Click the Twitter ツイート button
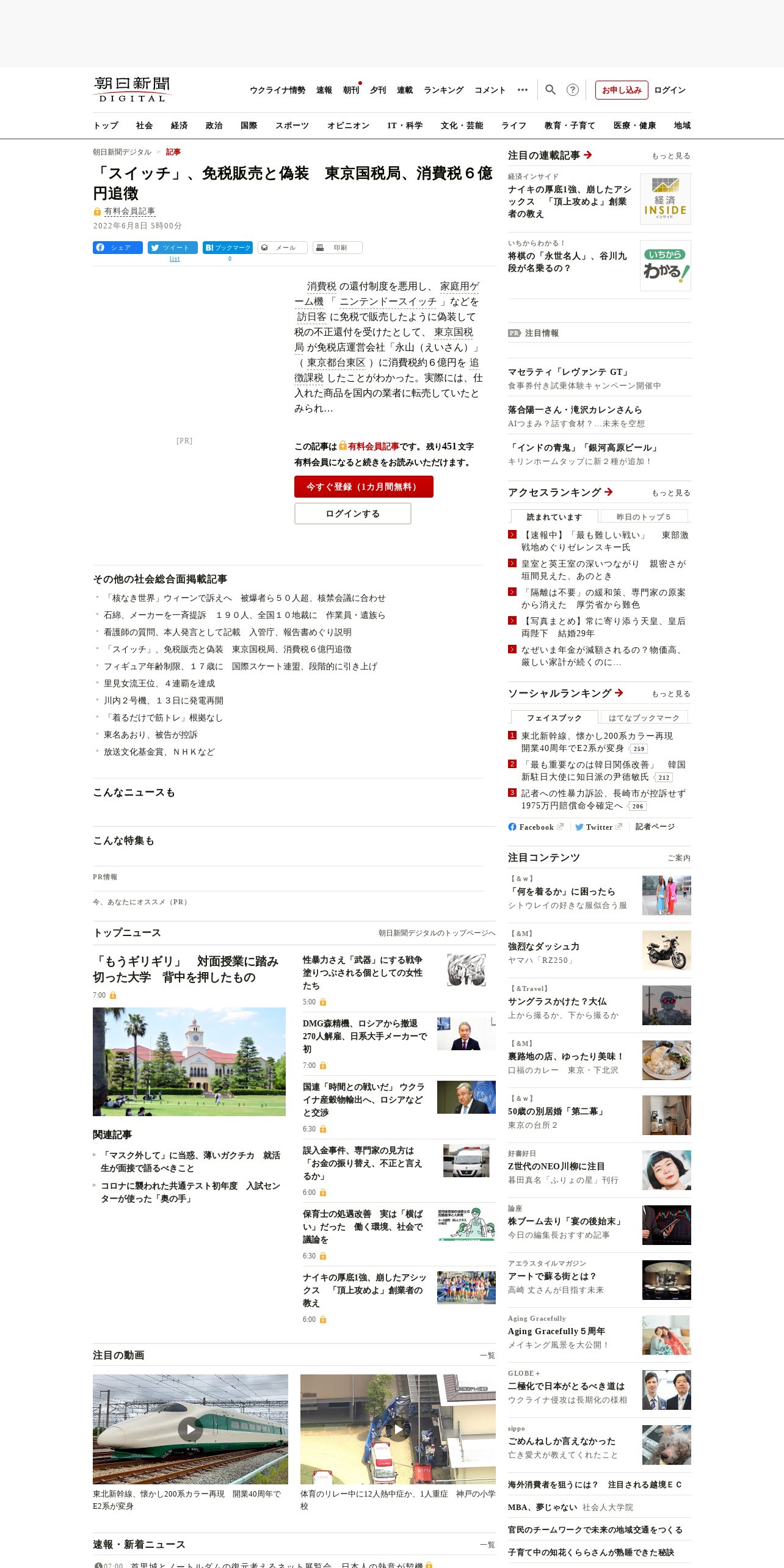Viewport: 784px width, 1568px height. click(x=173, y=247)
